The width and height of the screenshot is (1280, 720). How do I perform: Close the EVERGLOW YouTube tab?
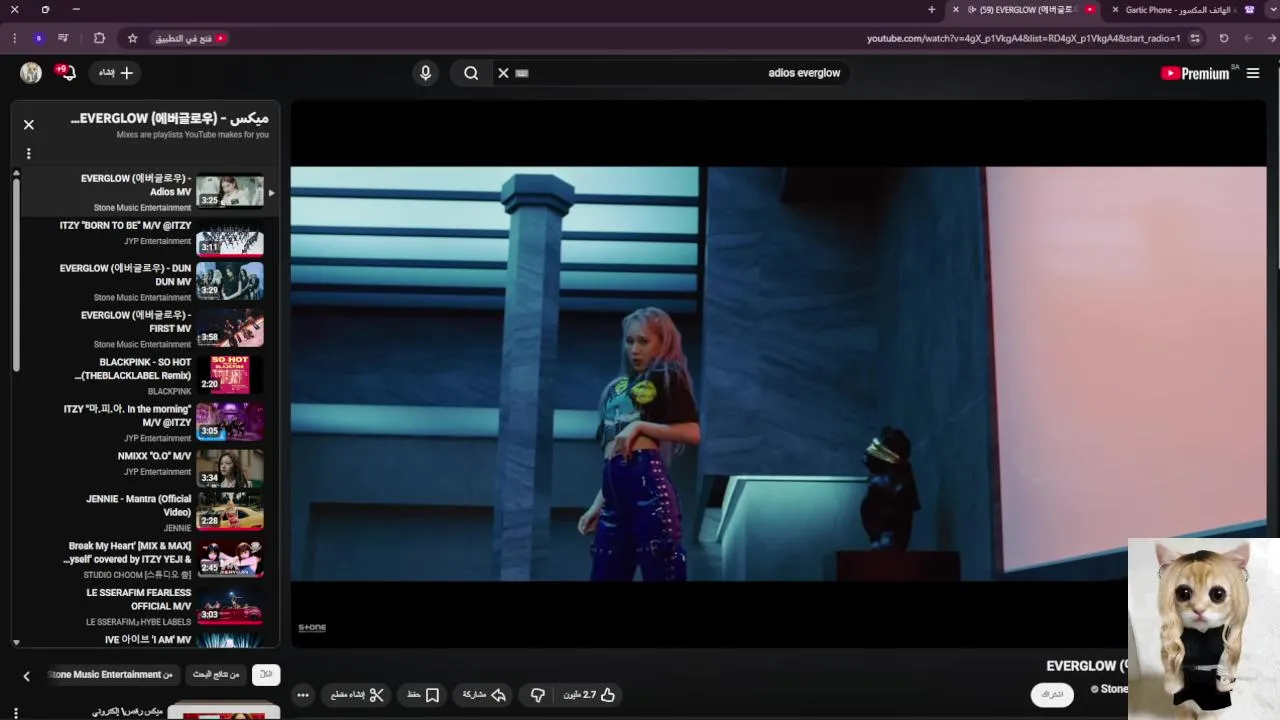pyautogui.click(x=955, y=10)
